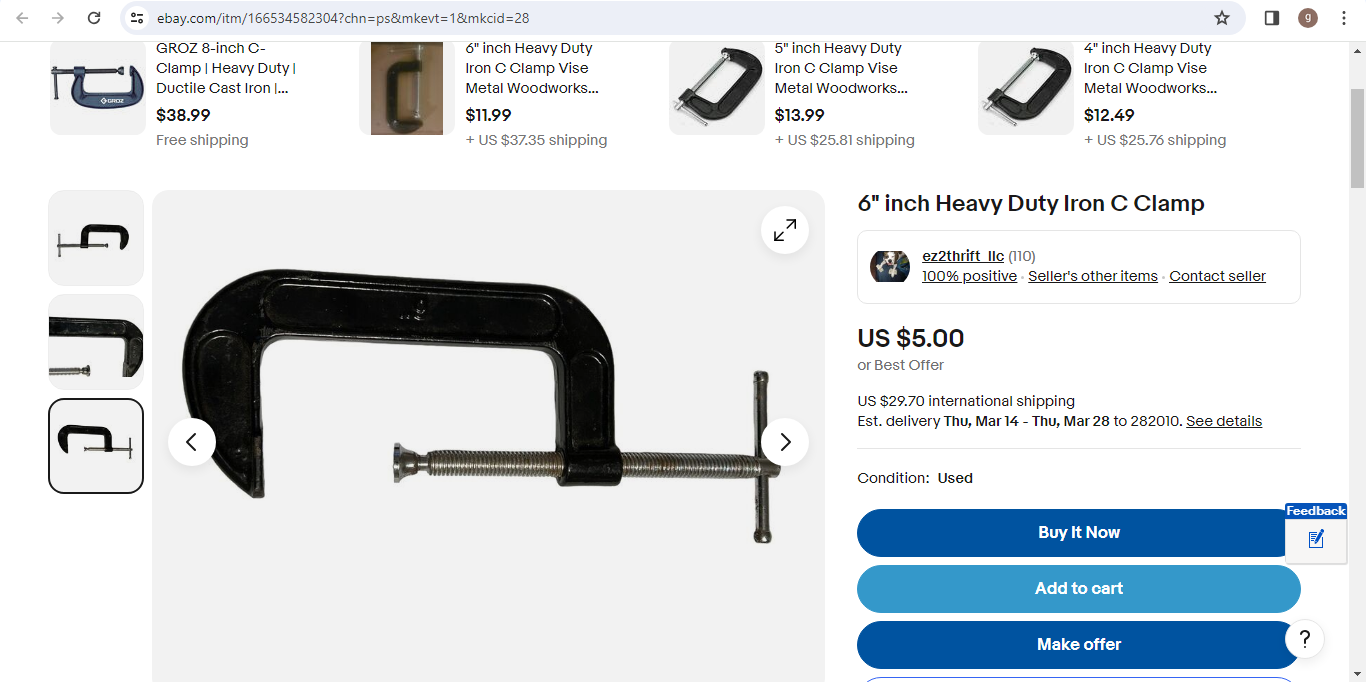The width and height of the screenshot is (1366, 682).
Task: Click the Make offer button
Action: tap(1079, 645)
